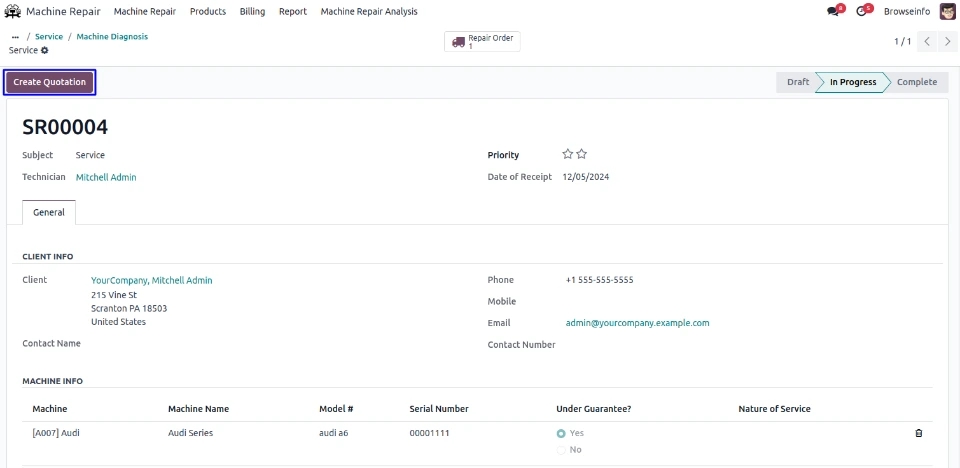Set status to Complete in status bar
This screenshot has height=468, width=960.
(915, 82)
